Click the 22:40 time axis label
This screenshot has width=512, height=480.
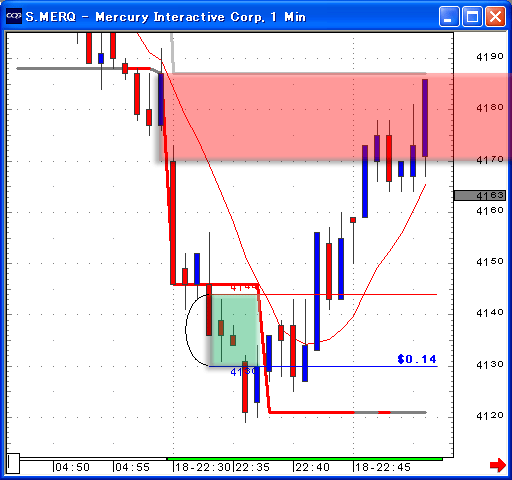312,467
